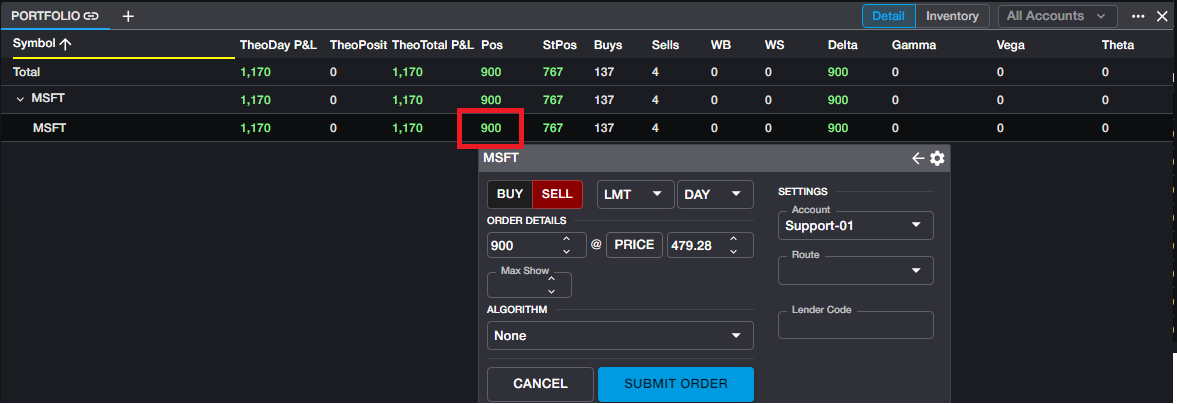Increase order quantity with up arrow

(566, 239)
